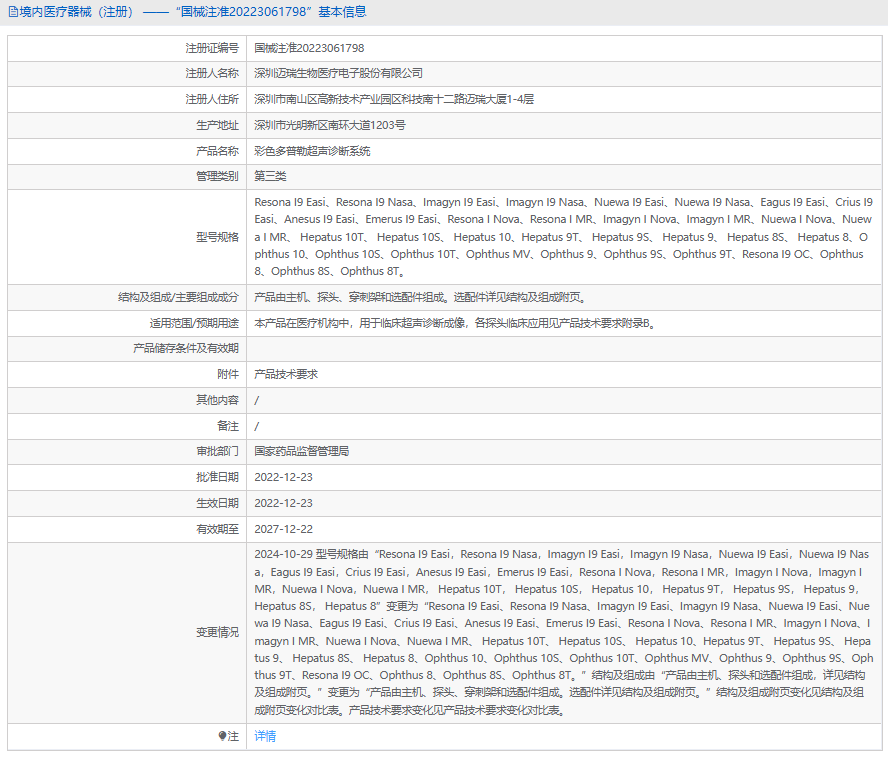Click the 生效日期 value 2022-12-23

[x=283, y=503]
